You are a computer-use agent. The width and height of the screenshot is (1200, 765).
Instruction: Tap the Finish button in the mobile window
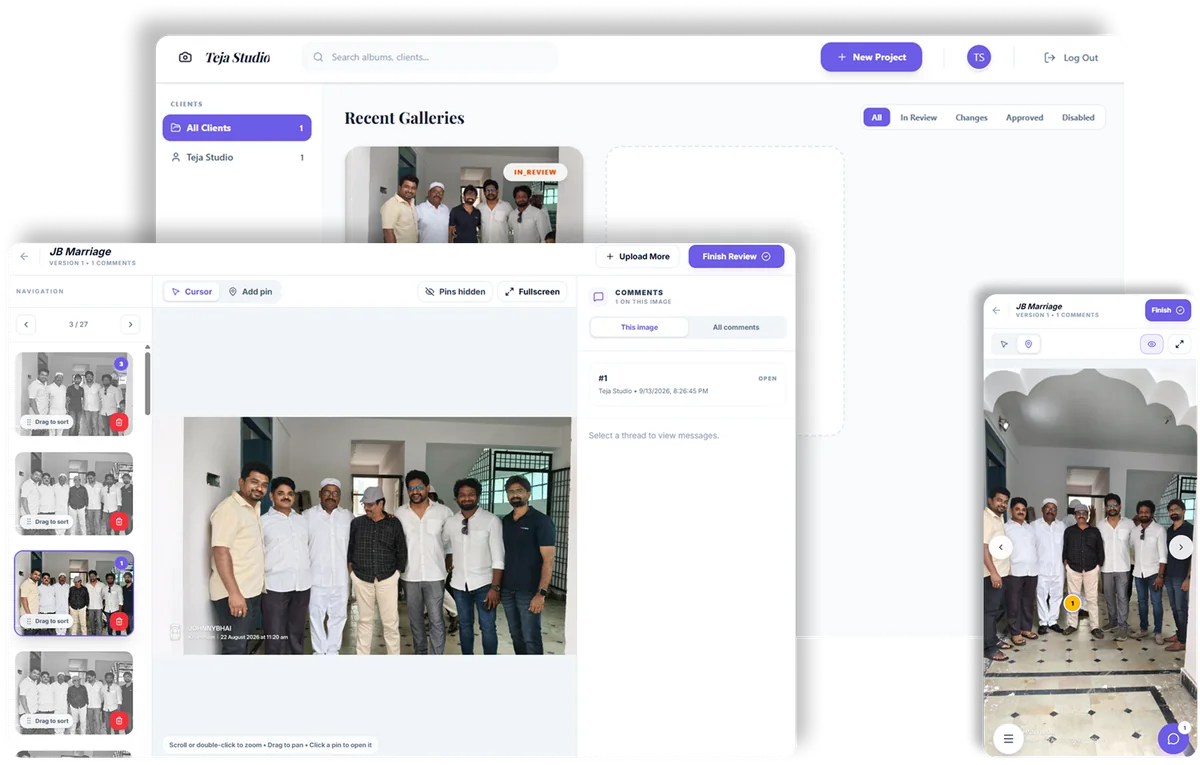(1168, 310)
